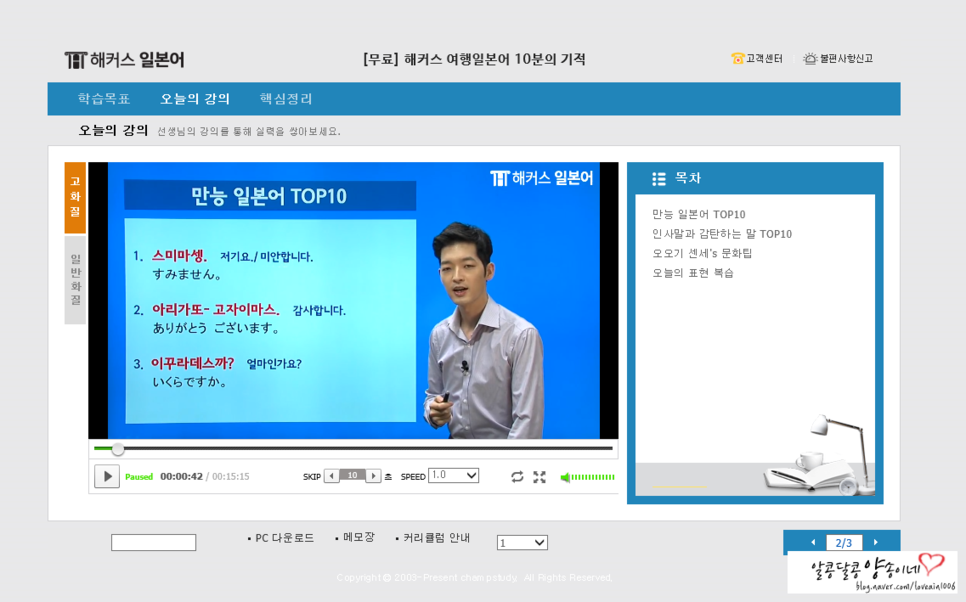Screen dimensions: 966x602
Task: Seek on the video timeline track
Action: 353,449
